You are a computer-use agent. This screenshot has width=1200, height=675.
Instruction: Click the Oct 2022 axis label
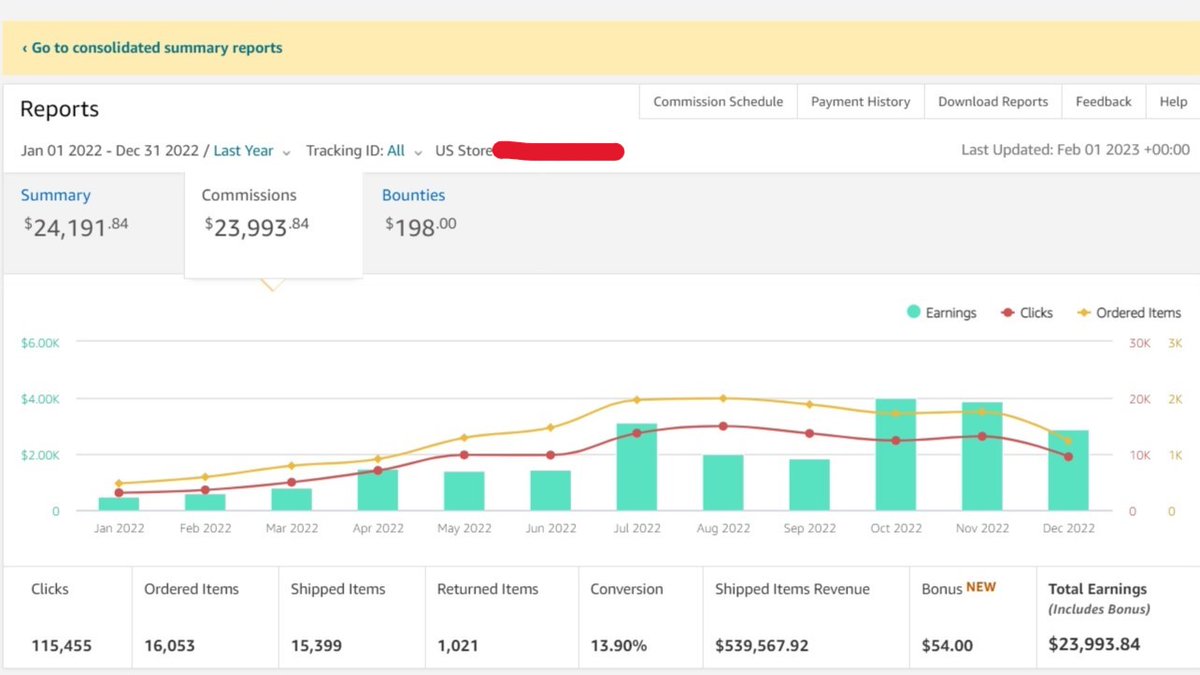point(896,528)
